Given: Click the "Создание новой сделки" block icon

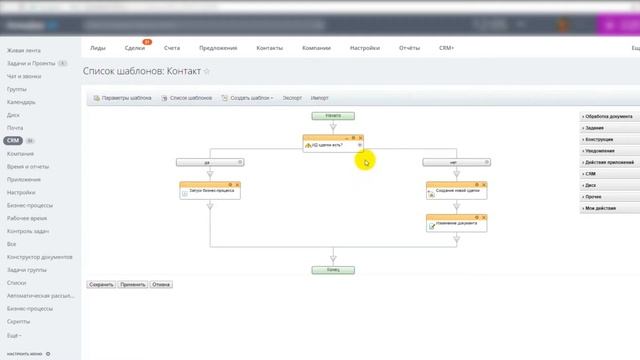Looking at the screenshot, I should click(x=431, y=193).
